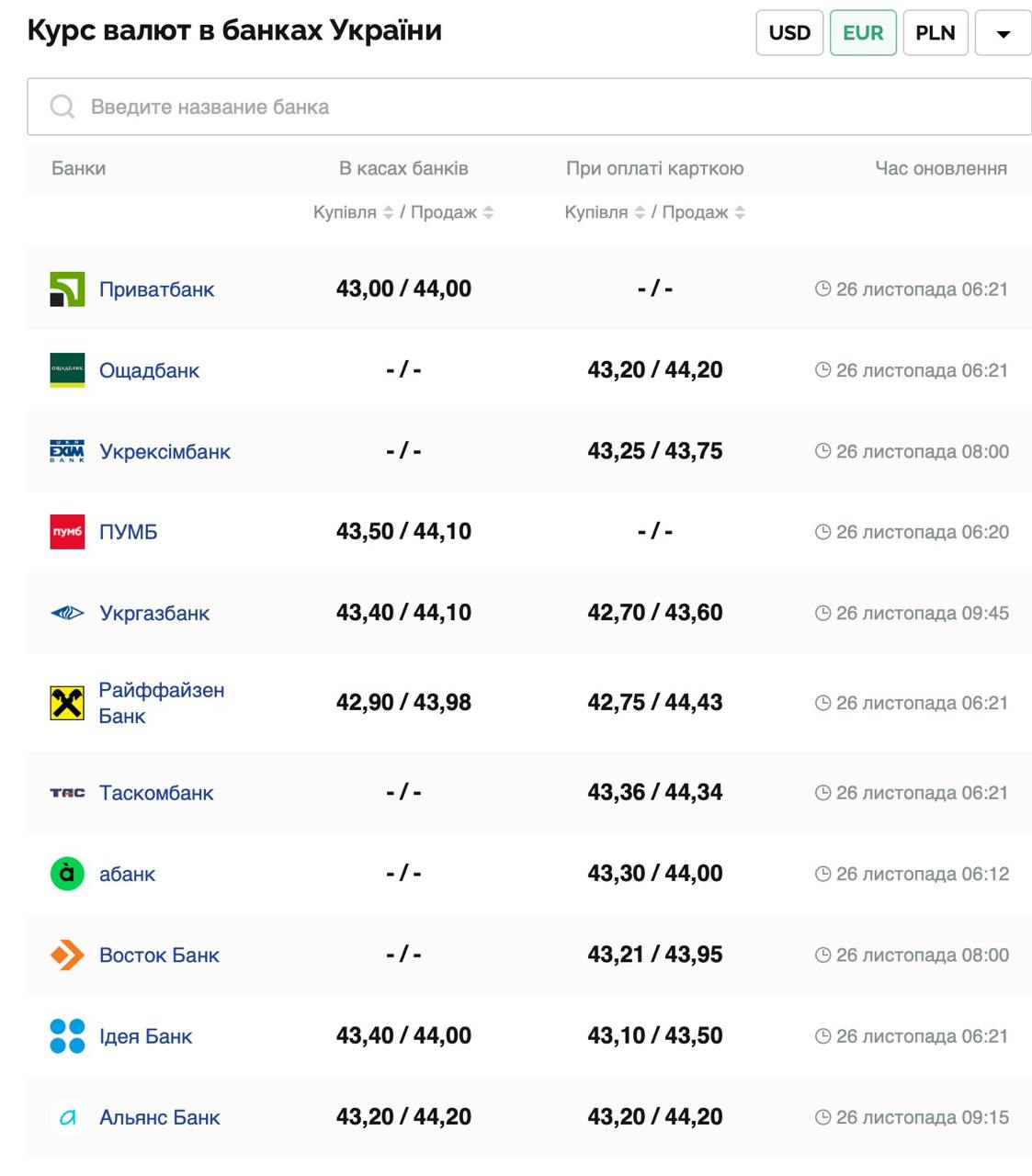Click the Oschadbank logo icon
Viewport: 1032px width, 1176px height.
coord(67,370)
